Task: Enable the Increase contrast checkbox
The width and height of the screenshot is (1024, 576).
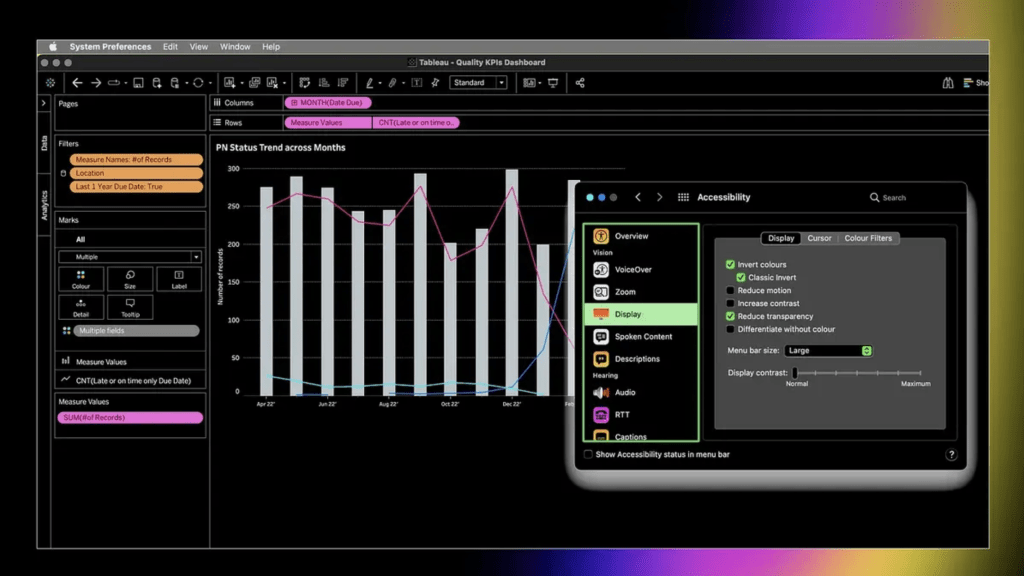Action: point(730,304)
